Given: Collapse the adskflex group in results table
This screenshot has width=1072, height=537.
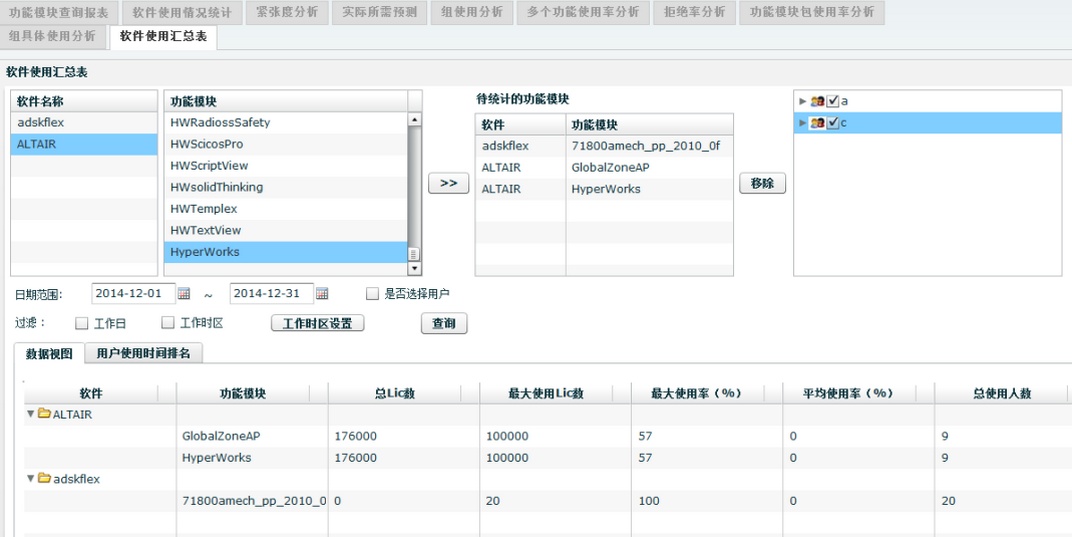Looking at the screenshot, I should (31, 479).
